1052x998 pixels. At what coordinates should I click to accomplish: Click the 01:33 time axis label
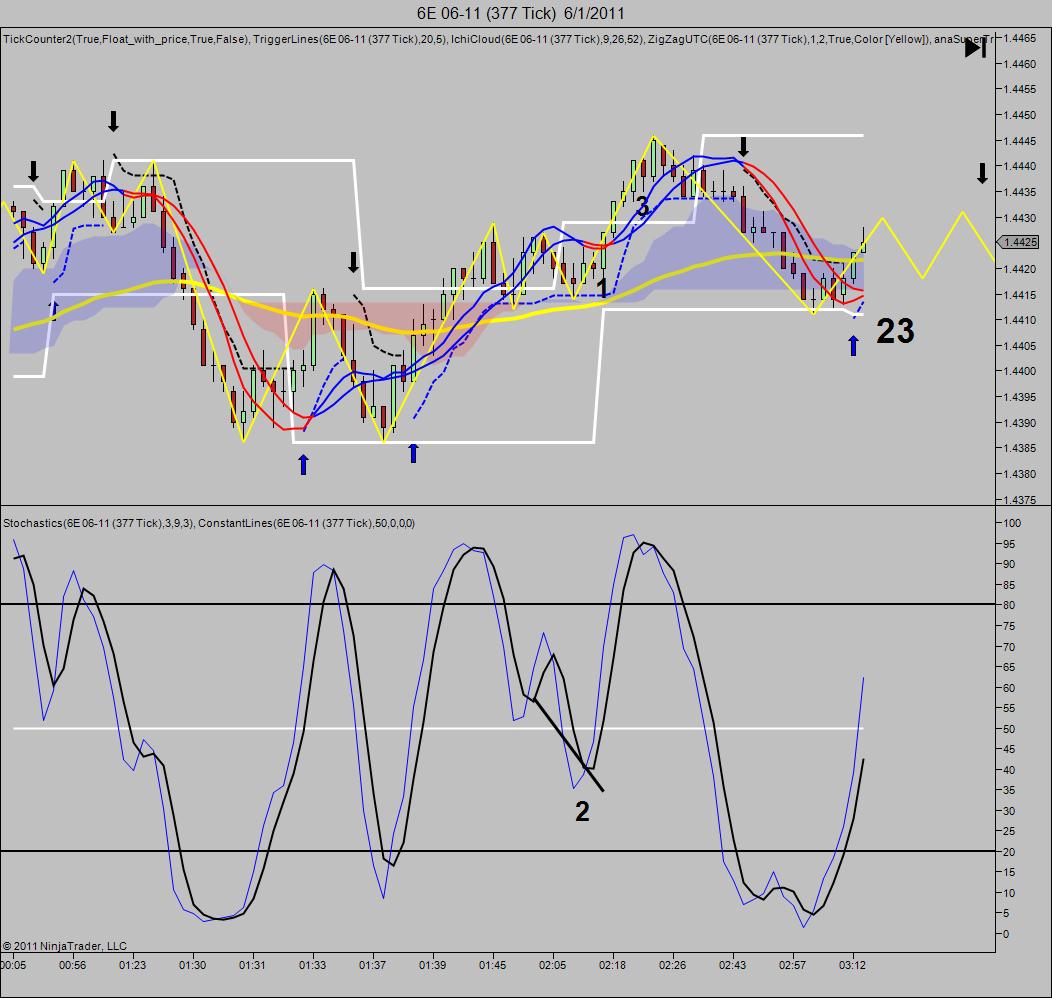pyautogui.click(x=312, y=965)
